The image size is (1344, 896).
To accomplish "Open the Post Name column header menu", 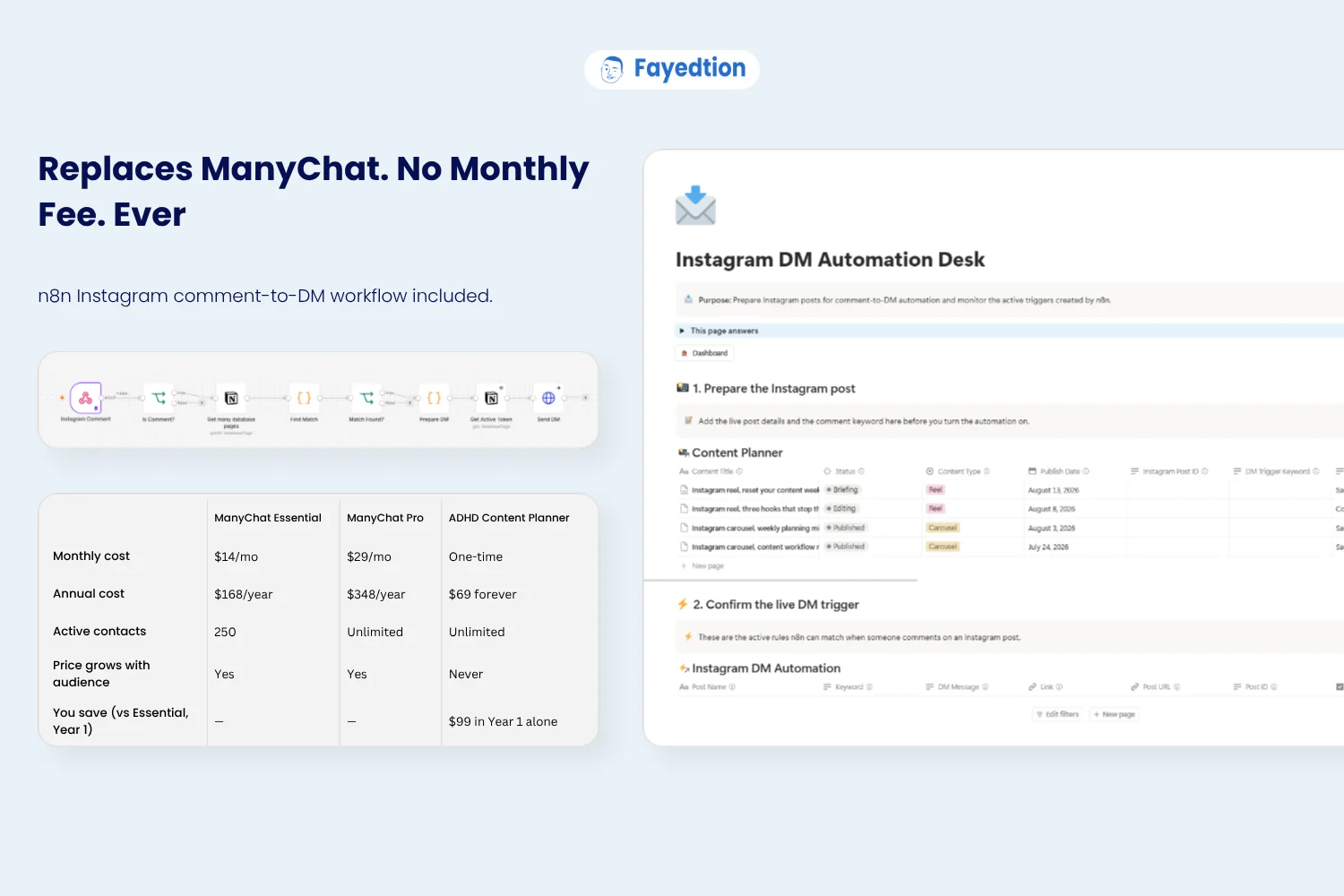I will (707, 687).
